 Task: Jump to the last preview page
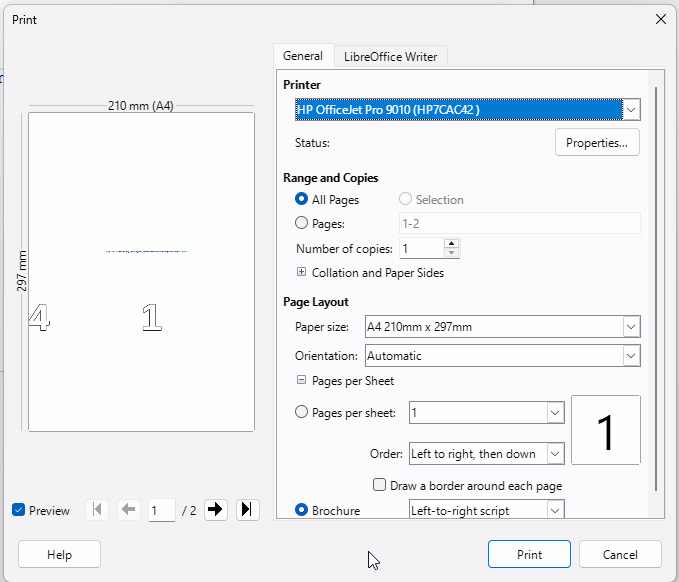(x=247, y=510)
